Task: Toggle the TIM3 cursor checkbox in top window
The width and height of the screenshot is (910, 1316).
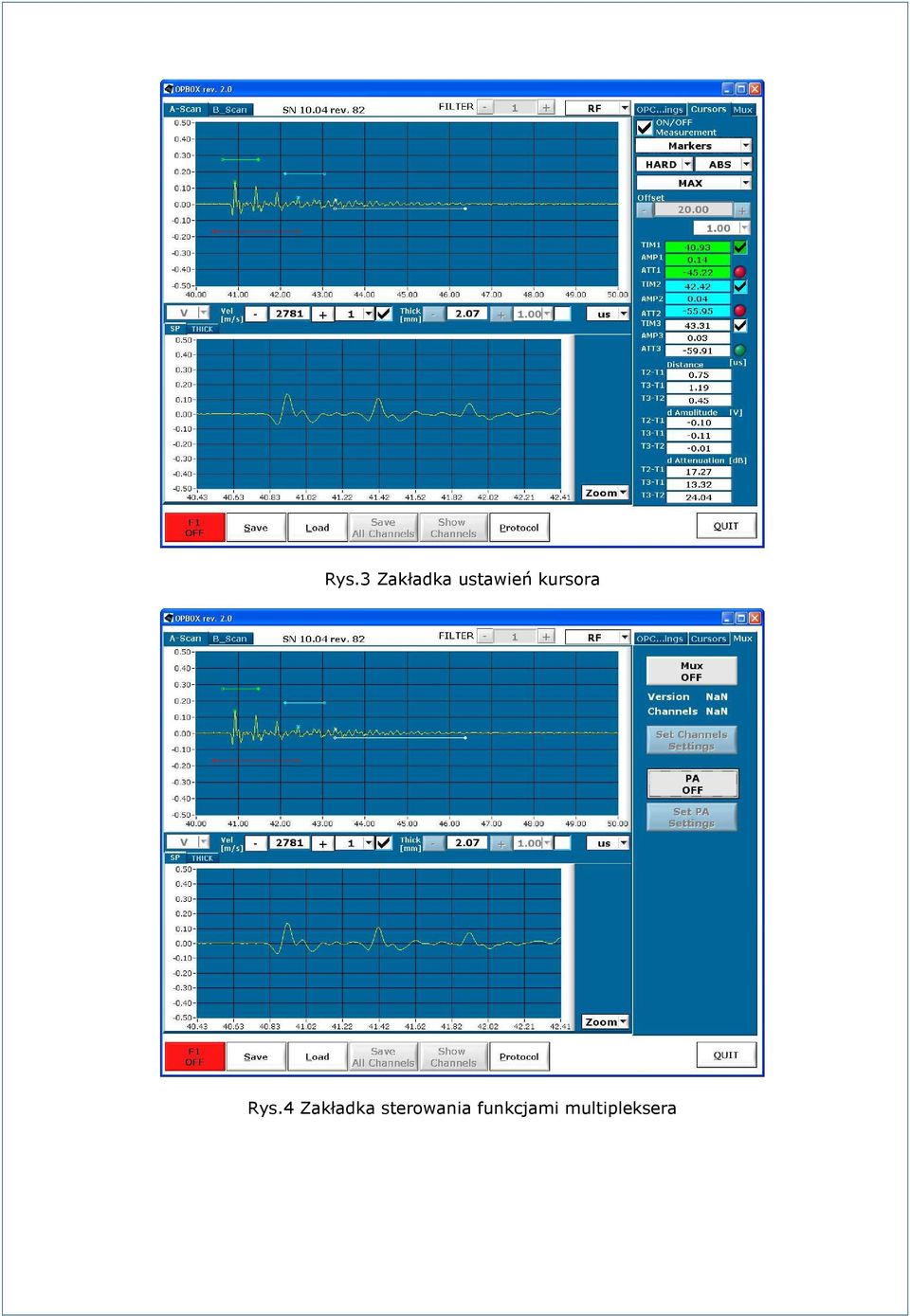Action: pos(740,325)
